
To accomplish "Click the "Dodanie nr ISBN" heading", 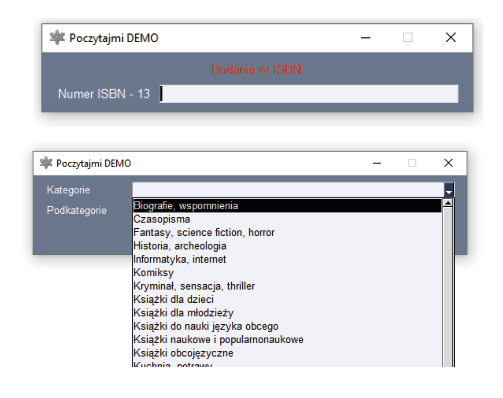I will click(257, 70).
